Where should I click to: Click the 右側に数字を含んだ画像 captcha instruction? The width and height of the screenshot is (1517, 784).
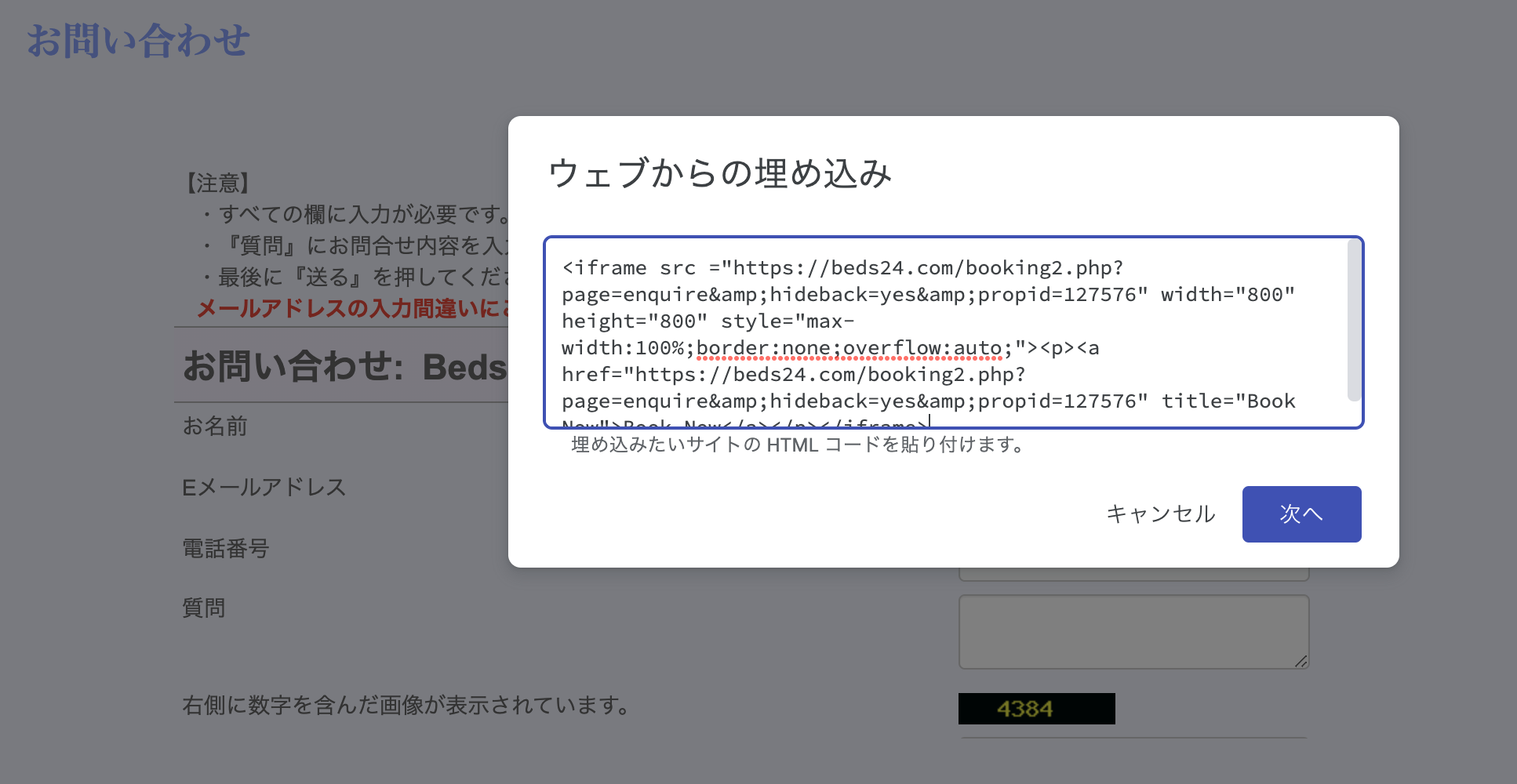(406, 706)
